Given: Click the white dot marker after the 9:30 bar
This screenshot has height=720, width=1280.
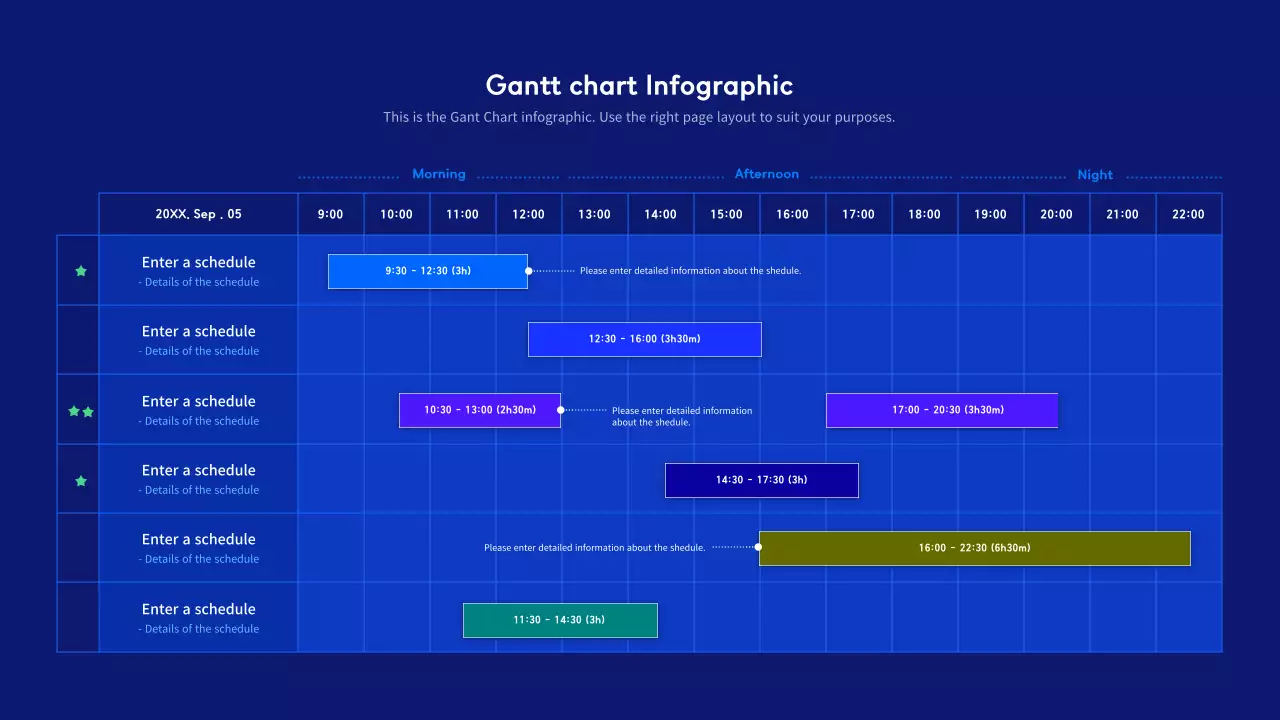Looking at the screenshot, I should 529,270.
